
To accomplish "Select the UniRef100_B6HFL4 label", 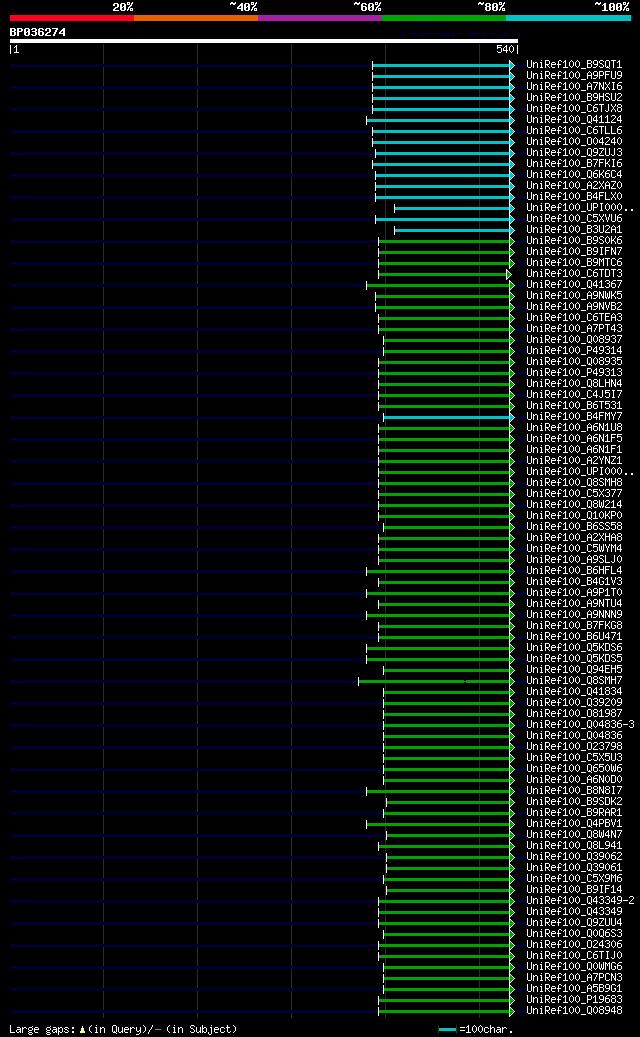I will tap(574, 571).
